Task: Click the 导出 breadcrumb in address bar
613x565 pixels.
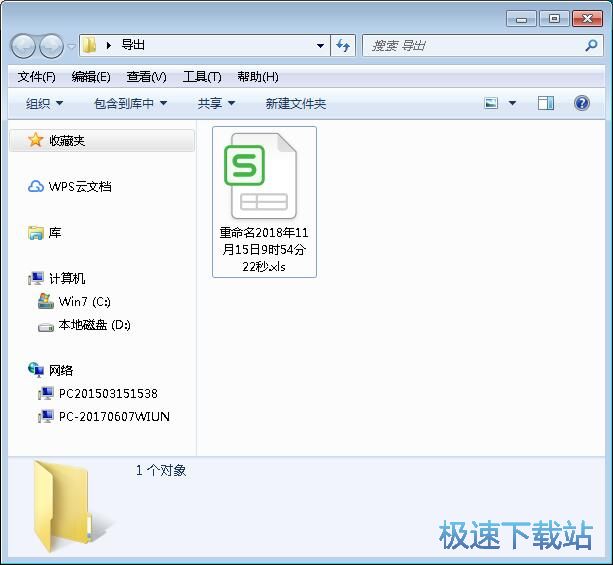Action: click(133, 45)
